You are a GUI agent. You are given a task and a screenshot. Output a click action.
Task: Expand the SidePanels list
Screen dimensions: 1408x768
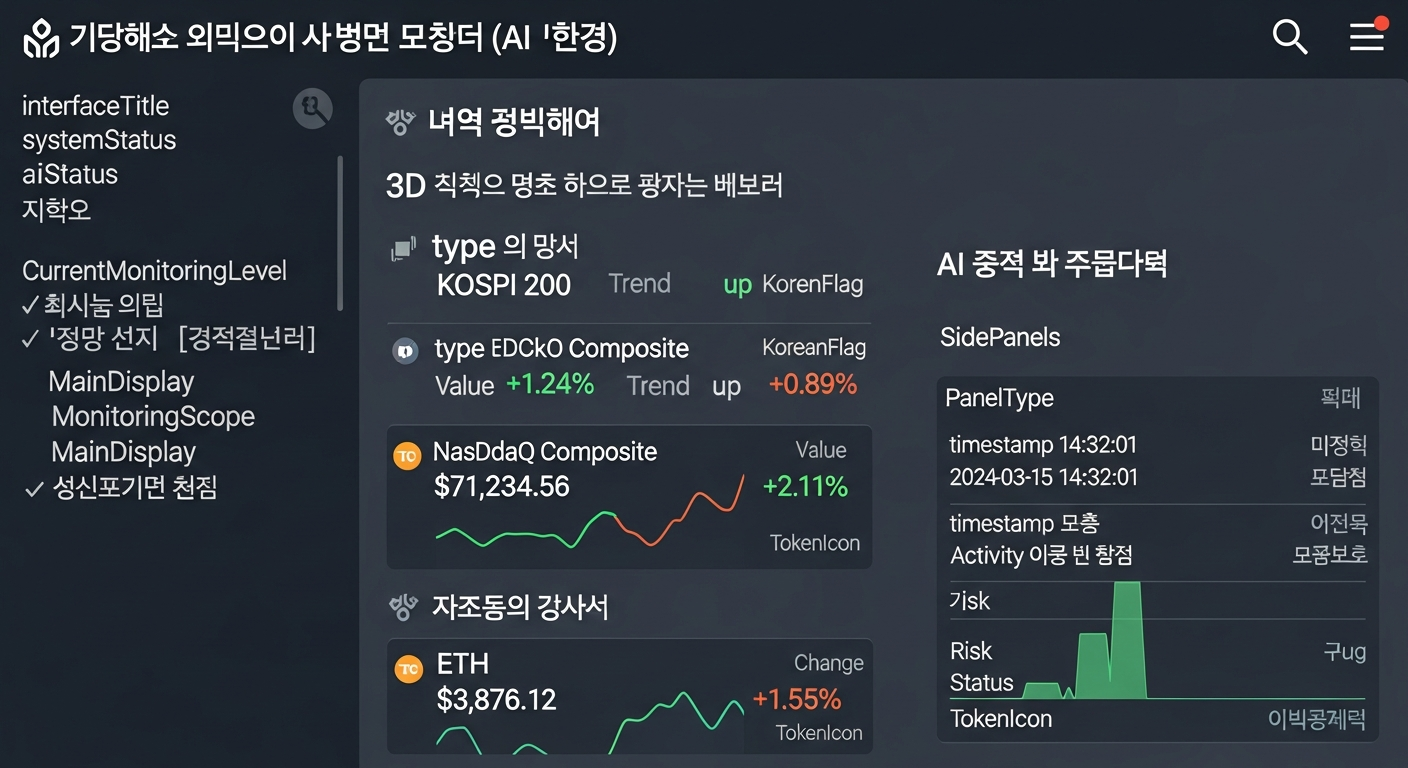pyautogui.click(x=1000, y=338)
